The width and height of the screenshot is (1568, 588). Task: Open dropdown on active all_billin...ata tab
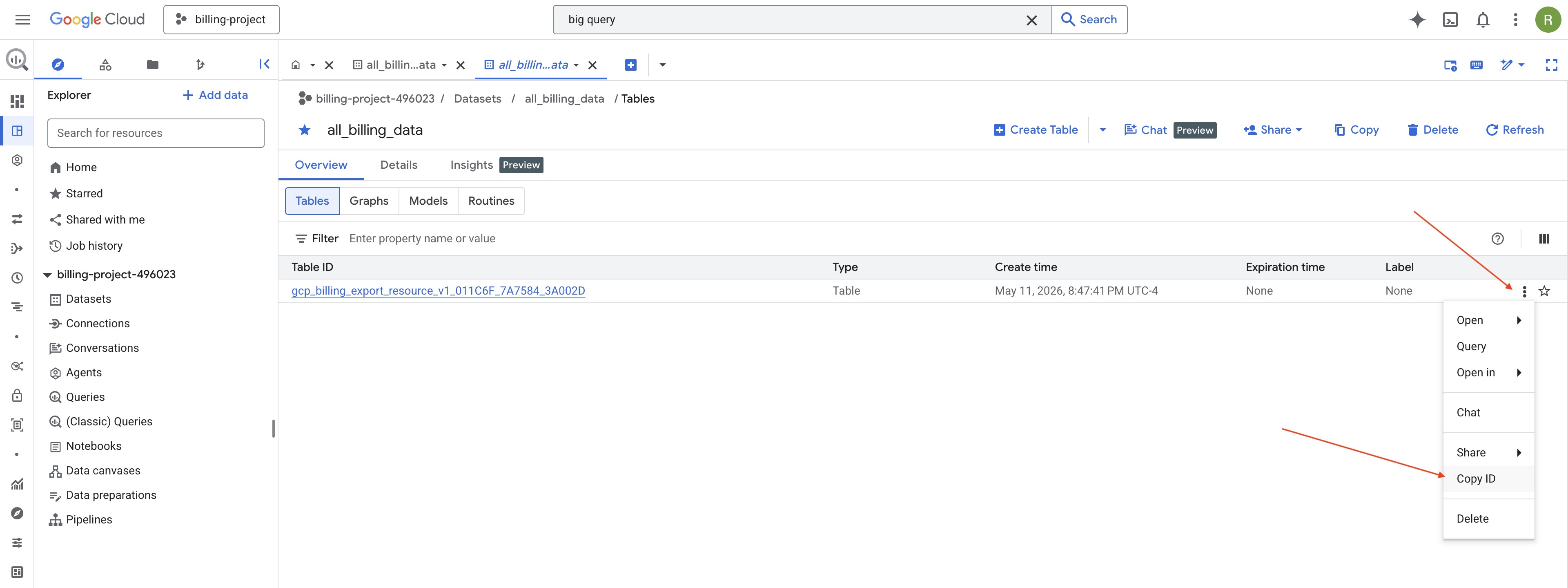576,65
